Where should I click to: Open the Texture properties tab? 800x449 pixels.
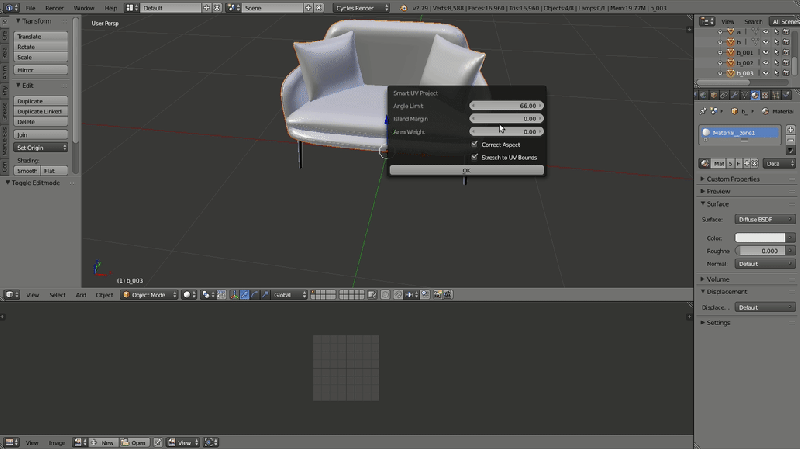click(765, 95)
